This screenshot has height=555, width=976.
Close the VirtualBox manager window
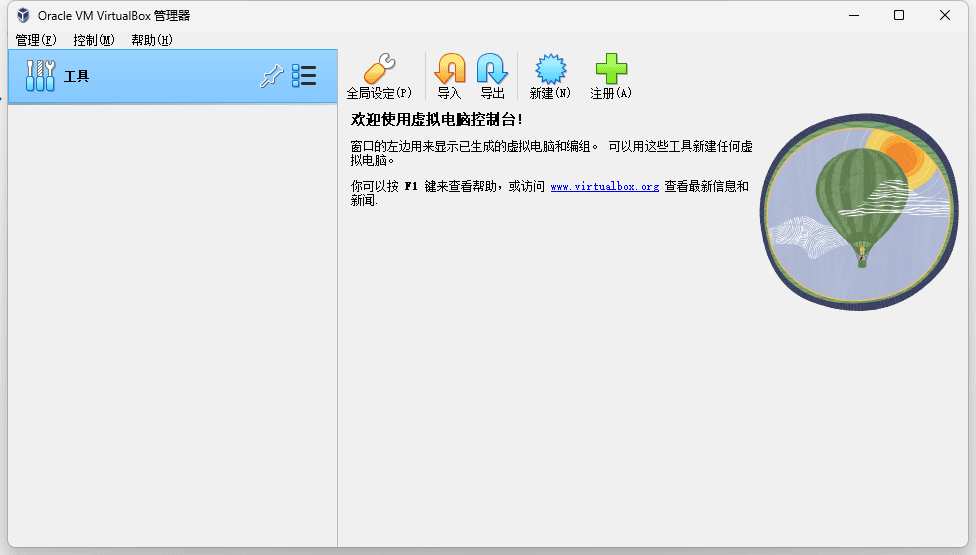(945, 15)
